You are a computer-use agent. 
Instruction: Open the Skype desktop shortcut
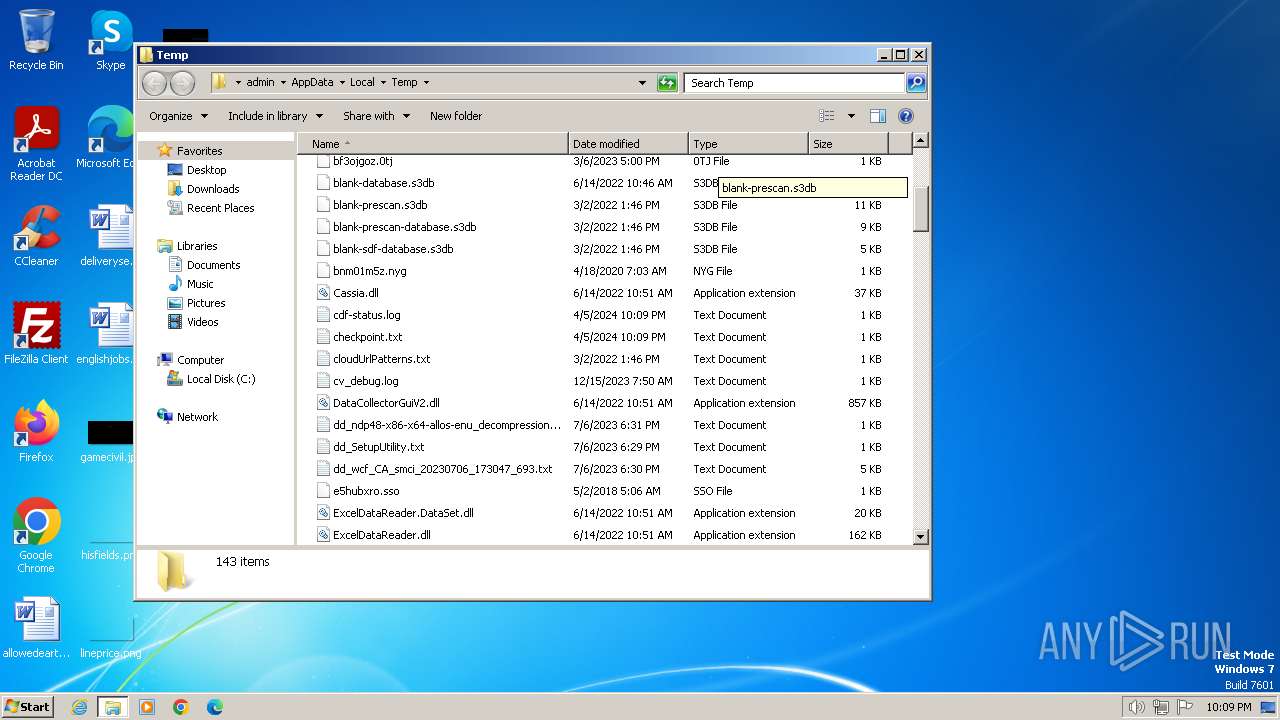[x=110, y=40]
